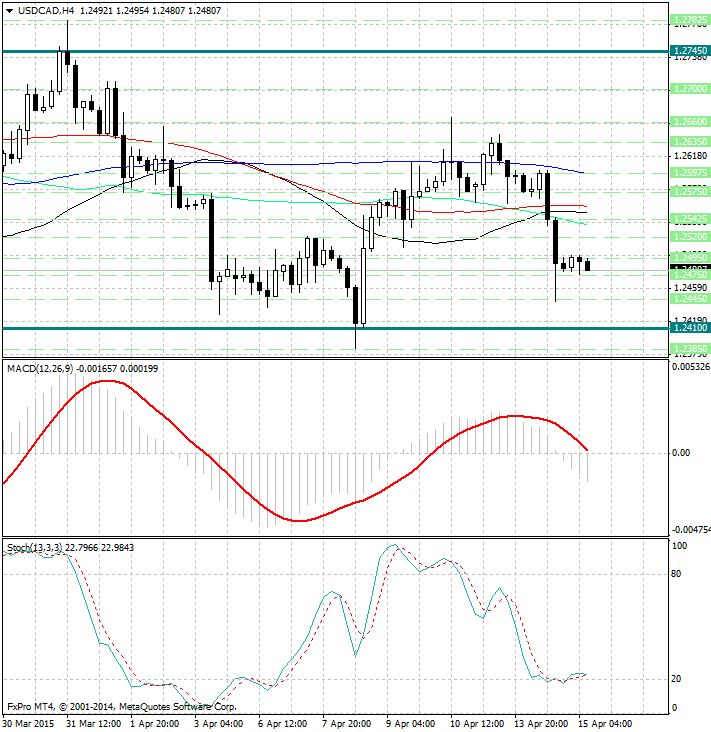Click the 1.27450 resistance price tag
The image size is (711, 732).
pos(691,51)
